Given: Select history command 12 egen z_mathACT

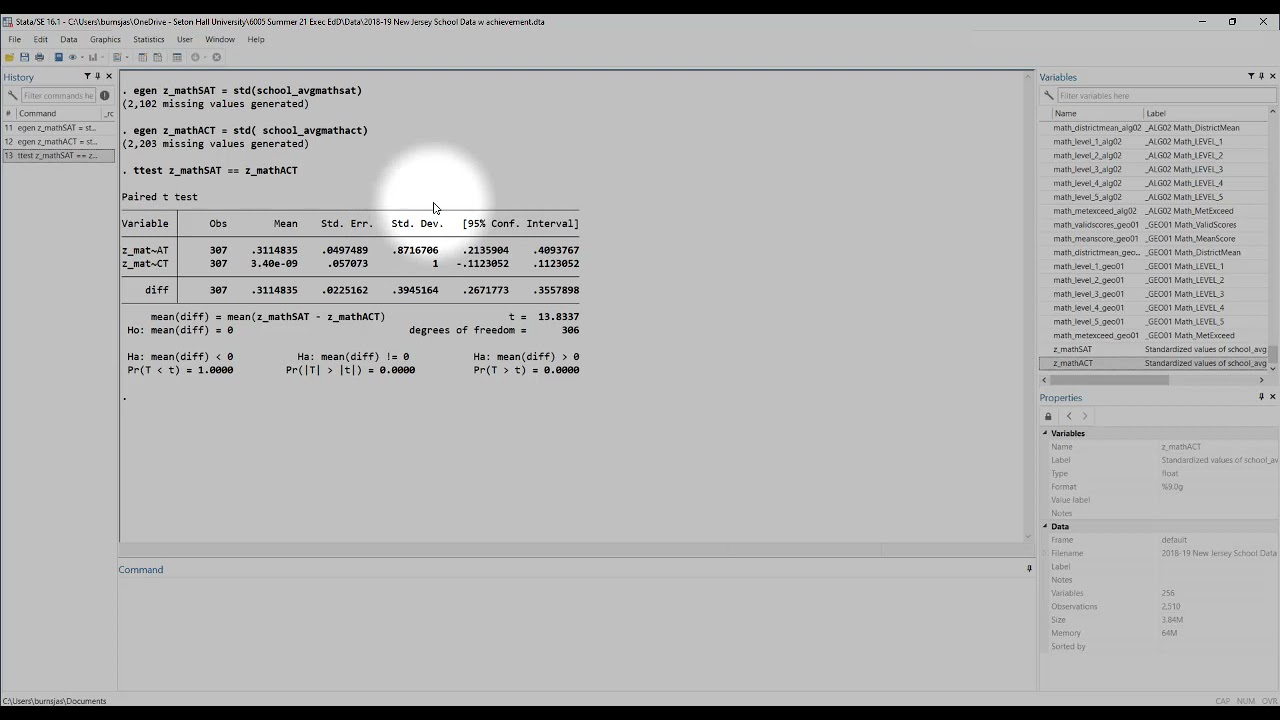Looking at the screenshot, I should tap(58, 142).
